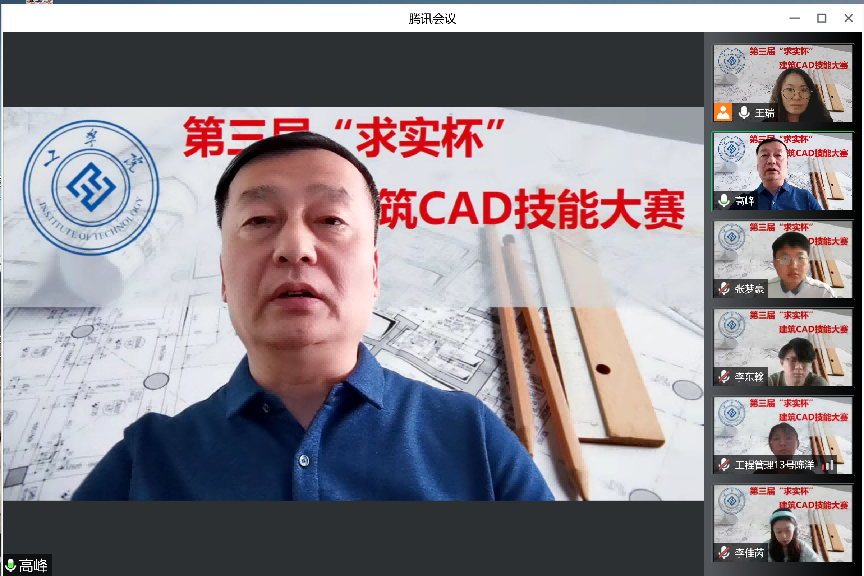864x576 pixels.
Task: Click 张梦豪's muted microphone icon
Action: coord(724,289)
